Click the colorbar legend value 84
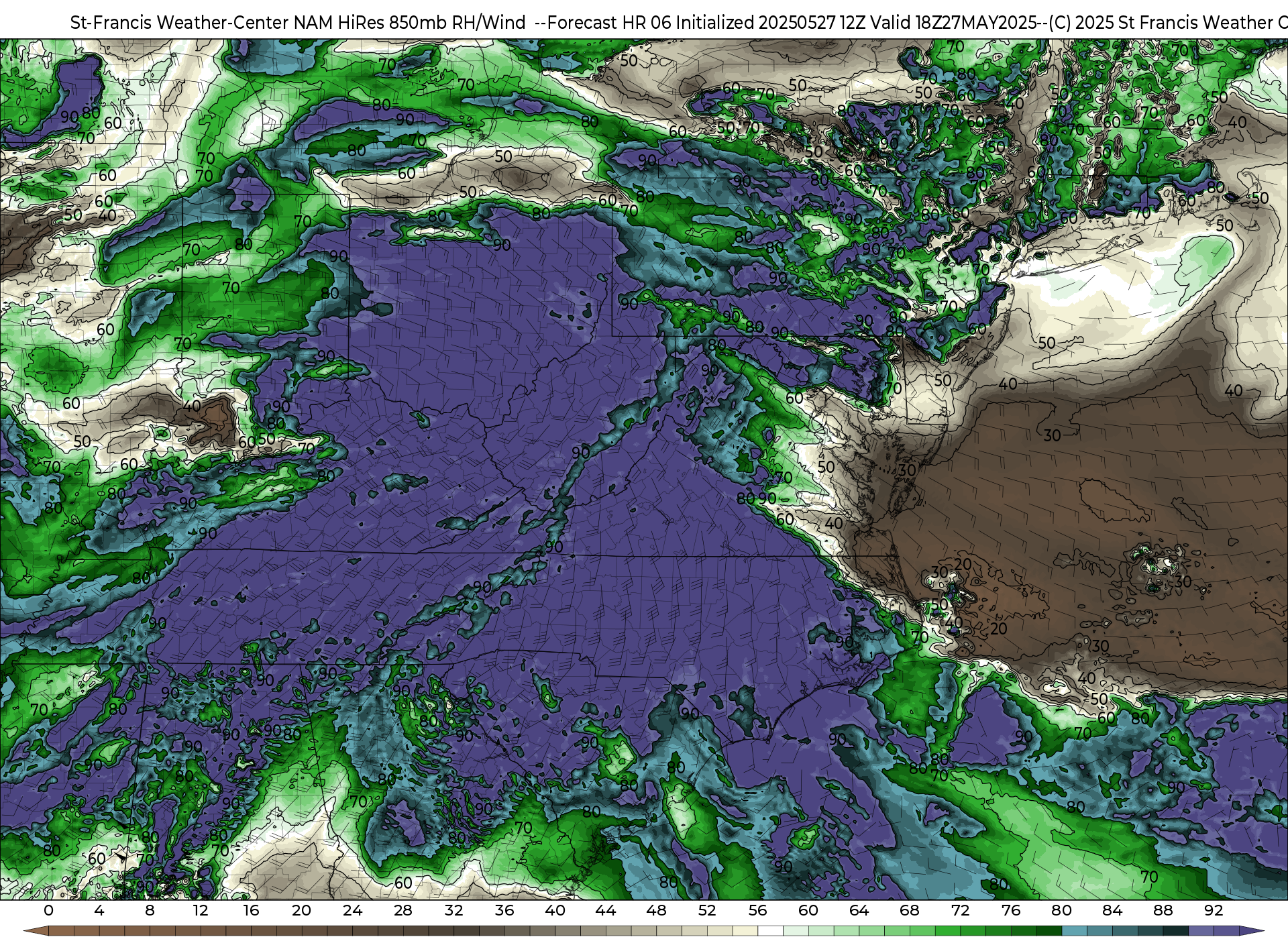The width and height of the screenshot is (1288, 939). pyautogui.click(x=1112, y=910)
